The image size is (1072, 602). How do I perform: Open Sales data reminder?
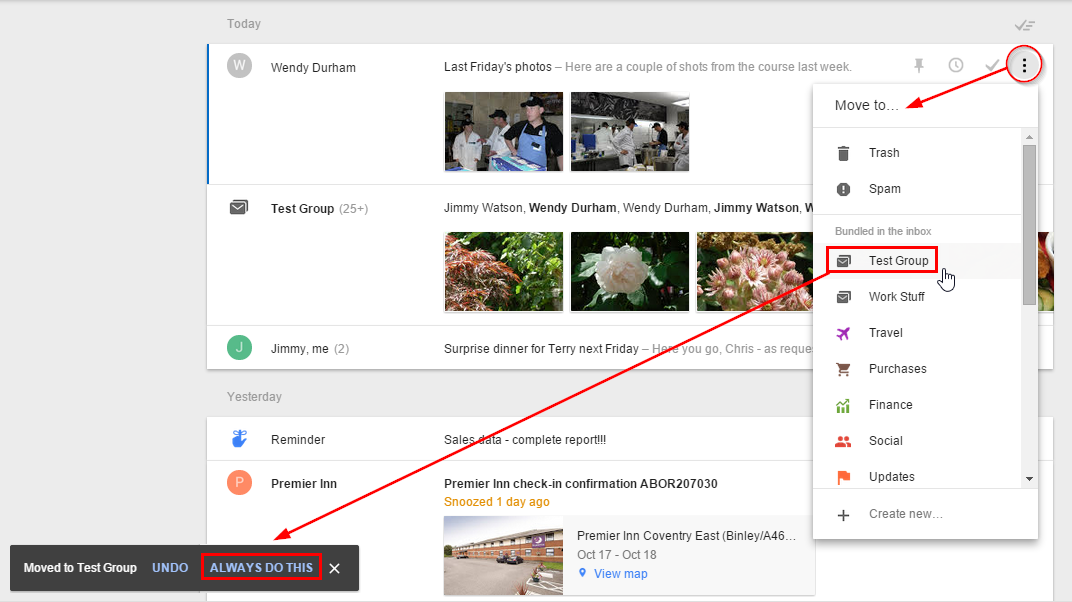pyautogui.click(x=524, y=439)
